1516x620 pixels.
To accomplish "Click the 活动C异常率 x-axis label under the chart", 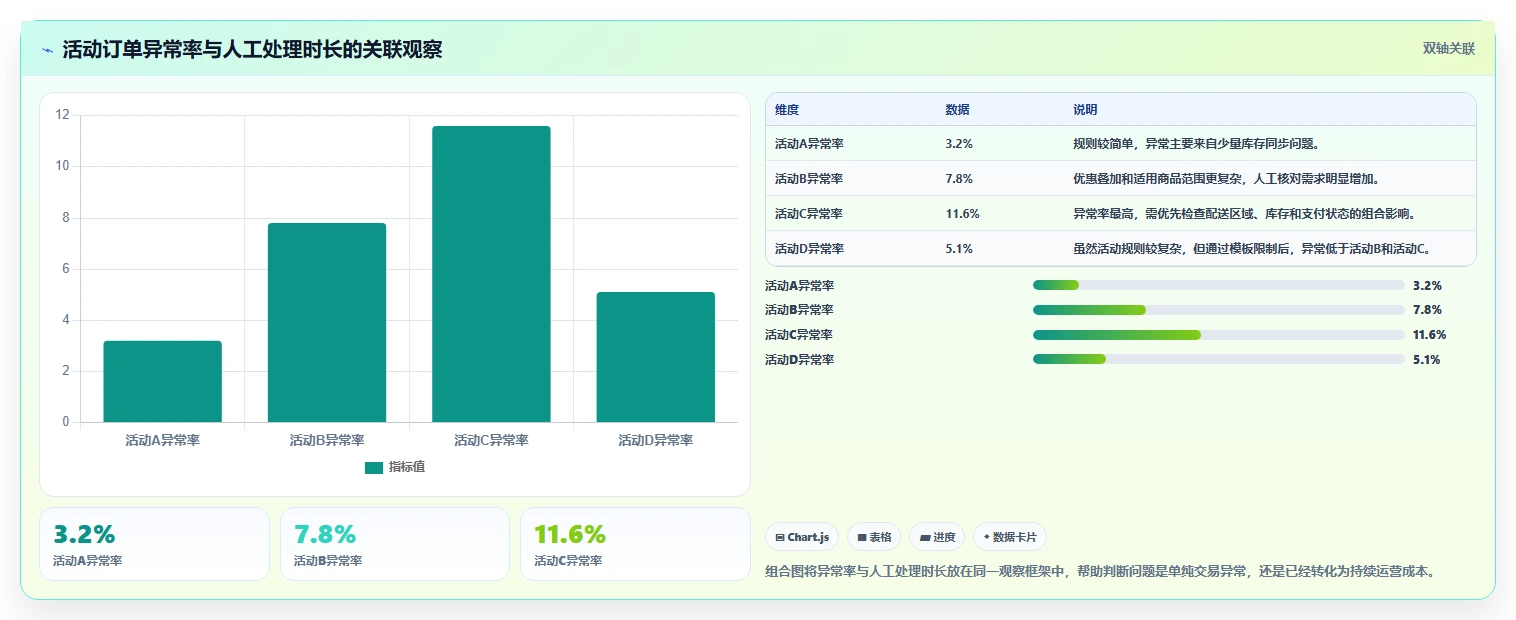I will (491, 440).
